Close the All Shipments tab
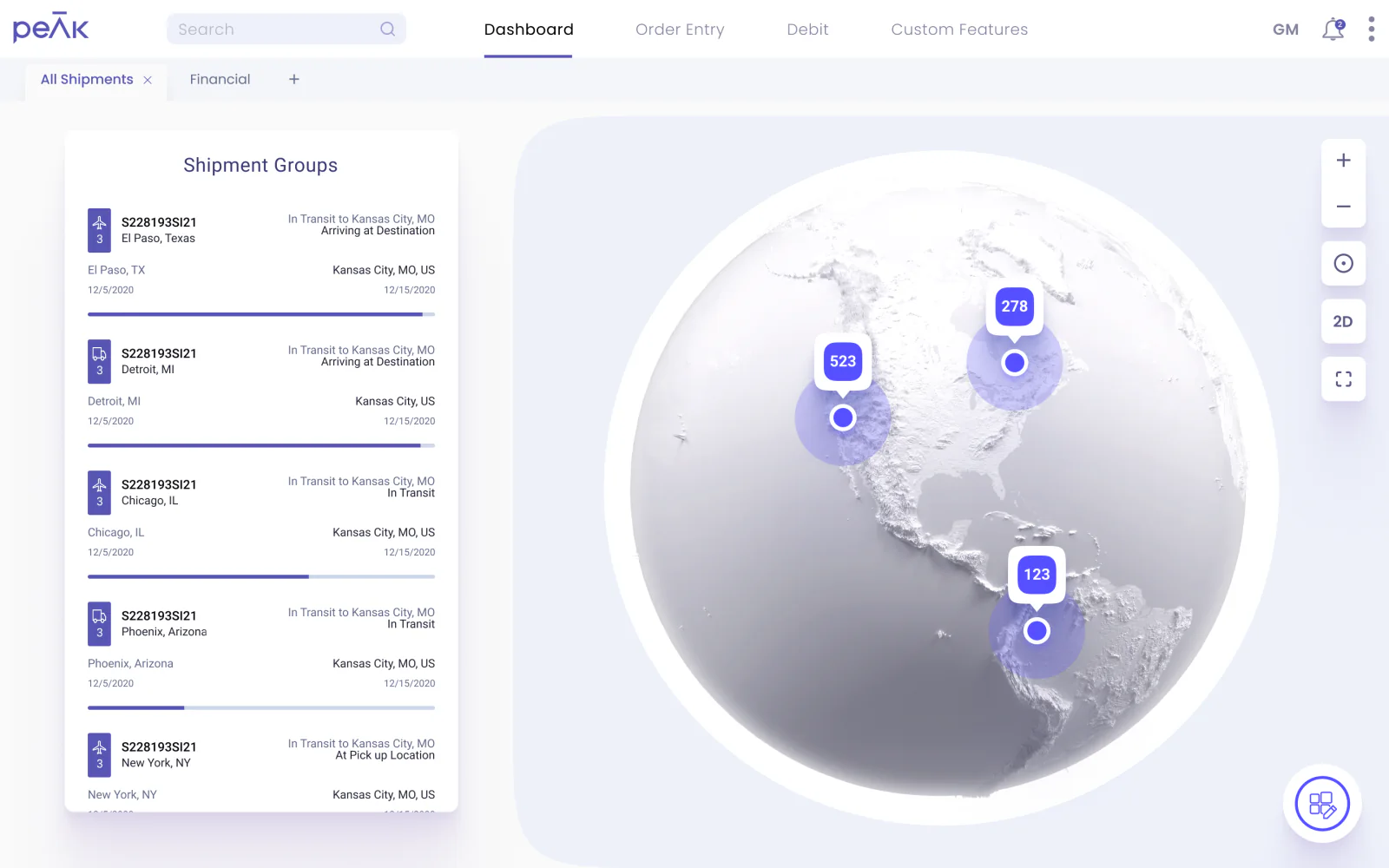 [x=148, y=80]
